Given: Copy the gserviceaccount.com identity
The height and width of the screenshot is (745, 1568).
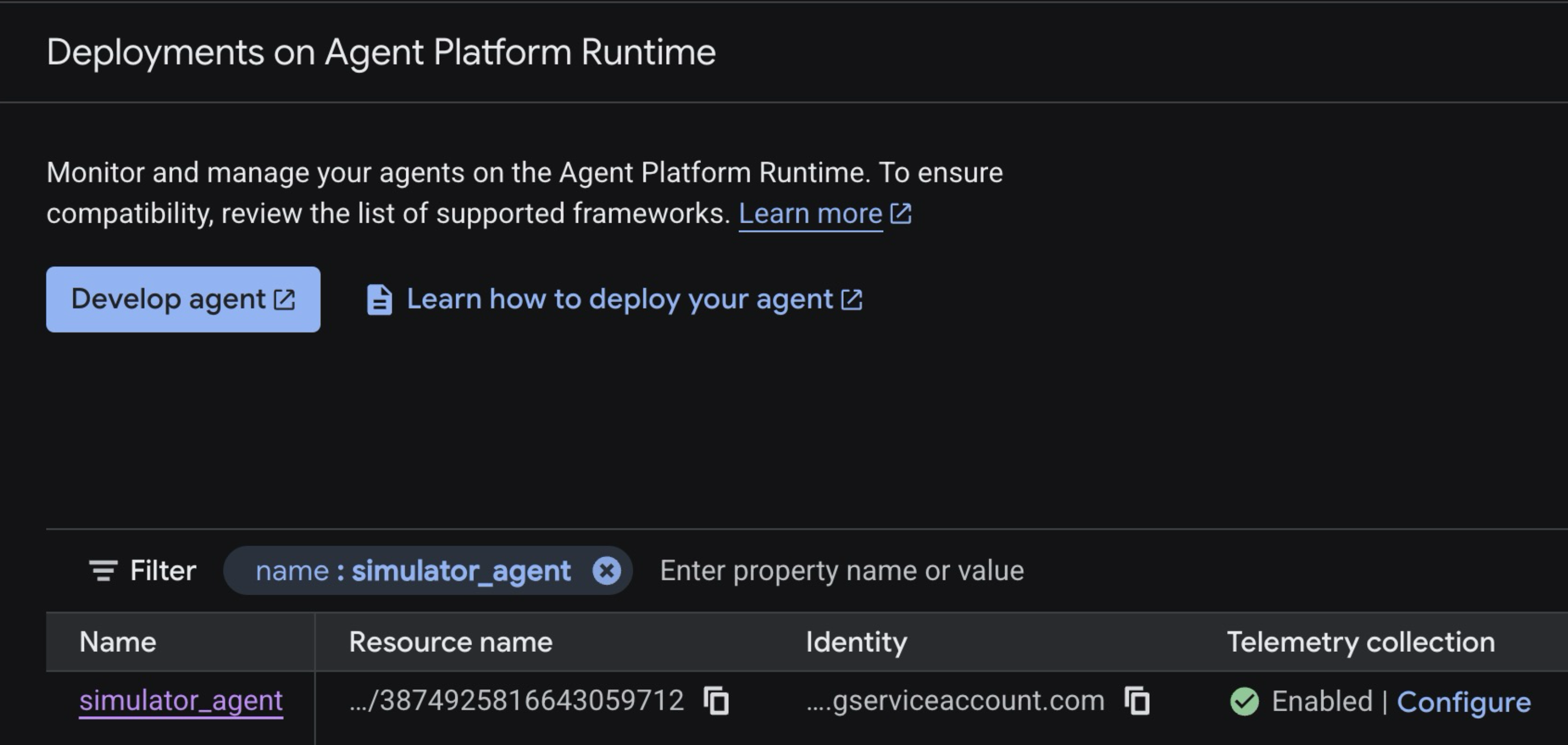Looking at the screenshot, I should (x=1137, y=700).
